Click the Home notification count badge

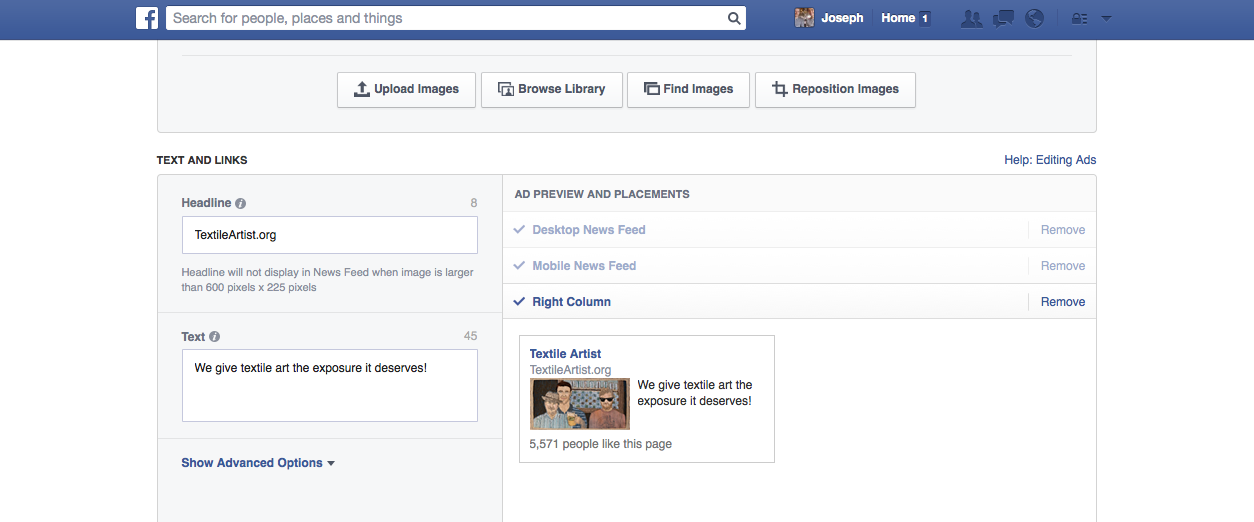click(925, 18)
